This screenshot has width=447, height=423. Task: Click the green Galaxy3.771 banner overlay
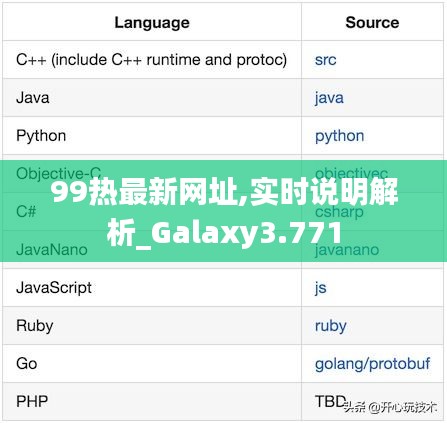[x=223, y=211]
